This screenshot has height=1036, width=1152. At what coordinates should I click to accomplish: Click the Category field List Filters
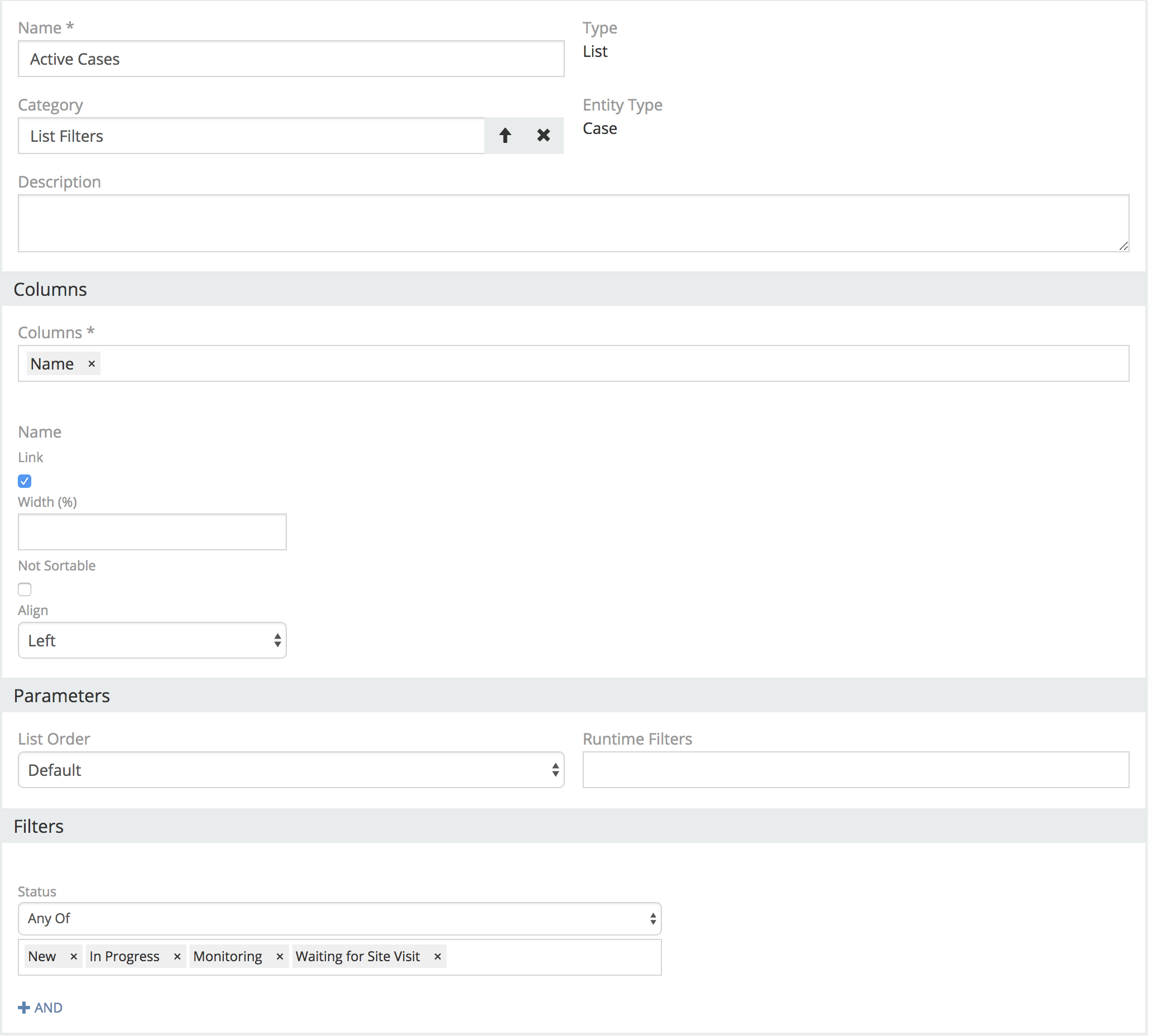(251, 136)
